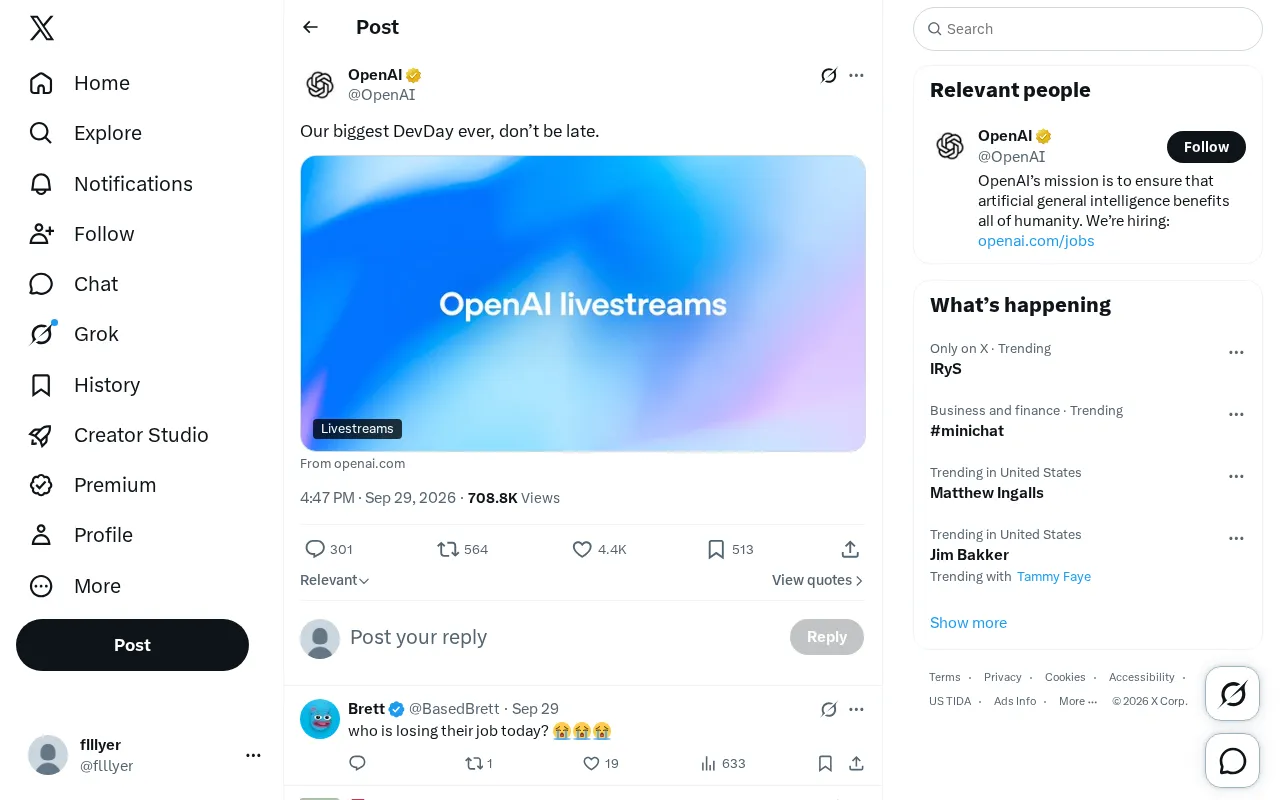Open floating Grok button at bottom right
1280x800 pixels.
[1233, 694]
